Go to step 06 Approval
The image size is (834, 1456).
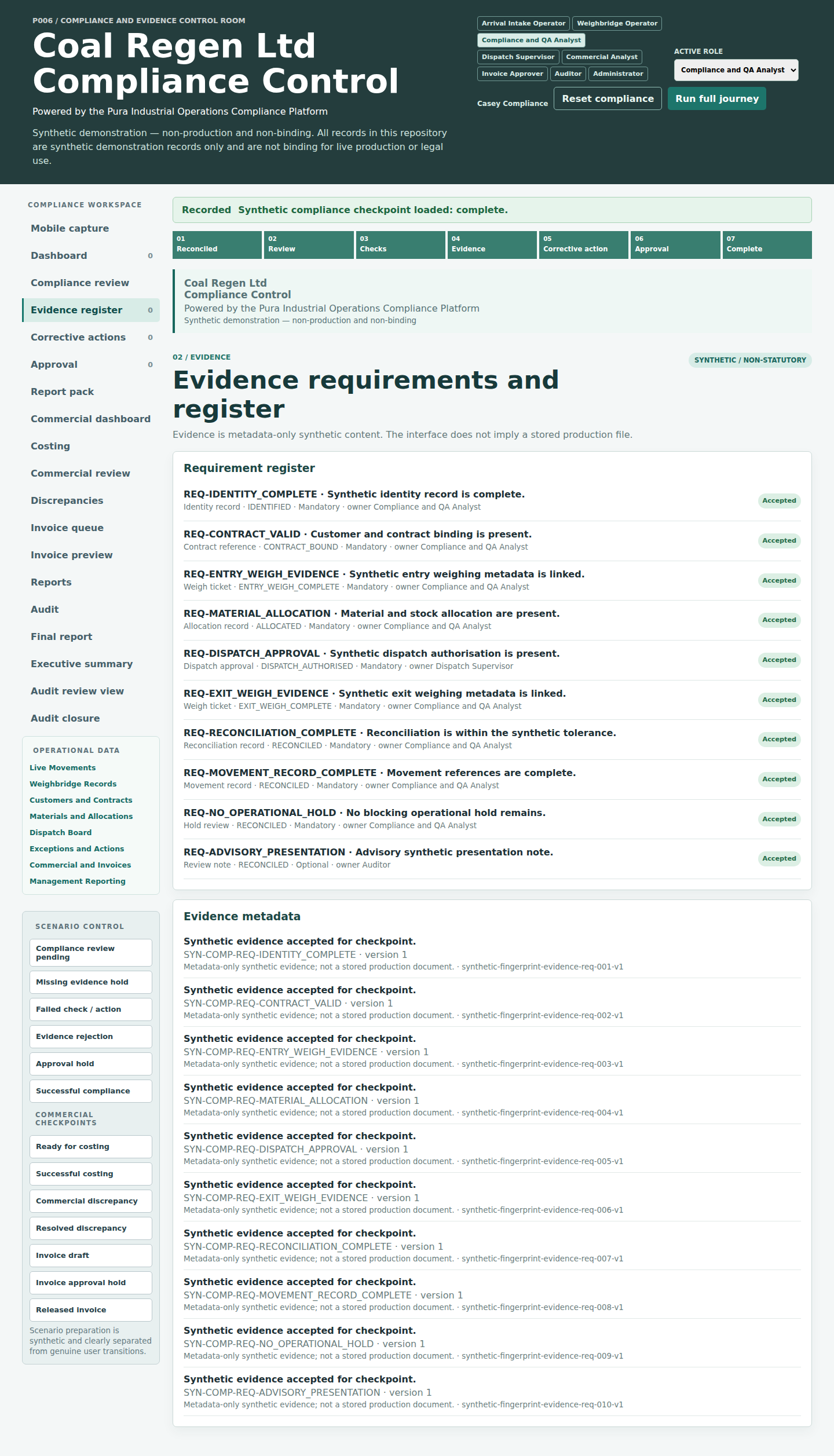point(675,244)
